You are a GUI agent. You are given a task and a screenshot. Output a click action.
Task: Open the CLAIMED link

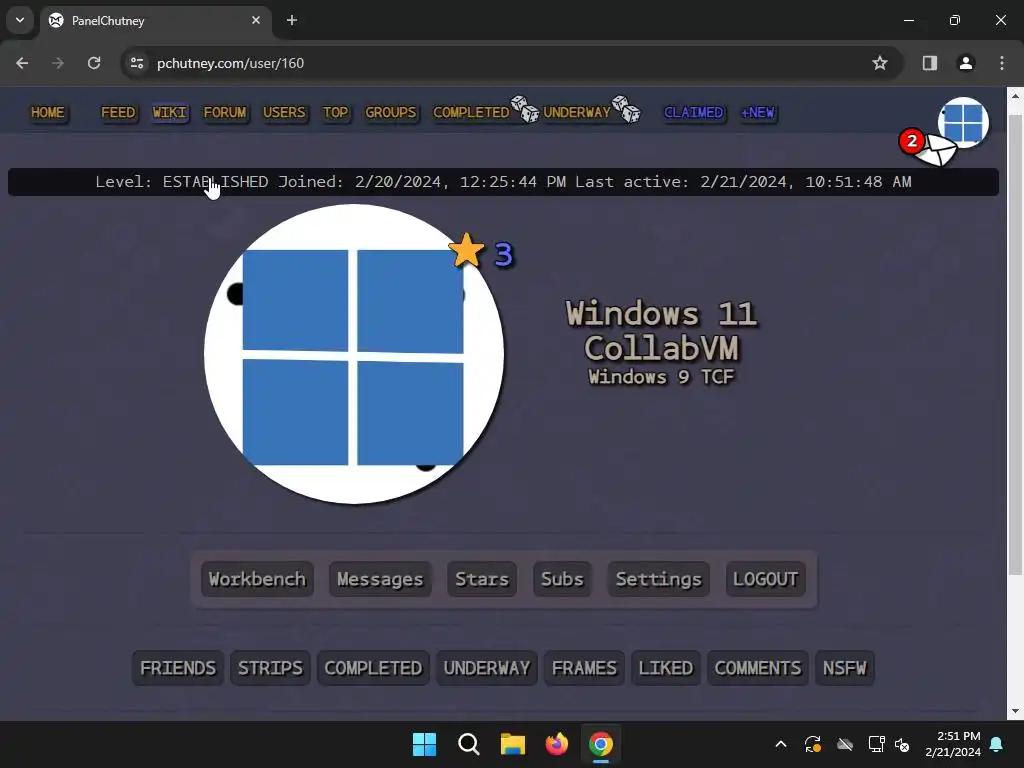click(694, 112)
